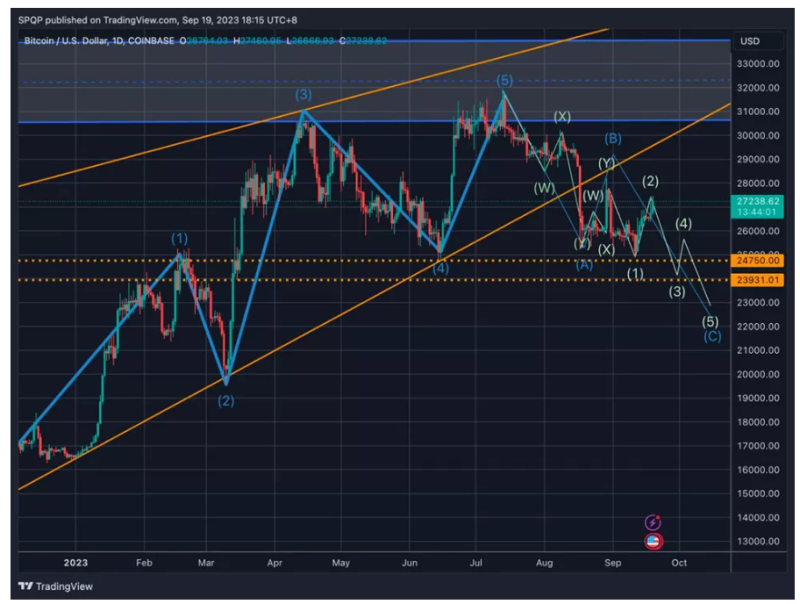The width and height of the screenshot is (800, 604).
Task: Click the blue (A) wave label
Action: click(584, 264)
